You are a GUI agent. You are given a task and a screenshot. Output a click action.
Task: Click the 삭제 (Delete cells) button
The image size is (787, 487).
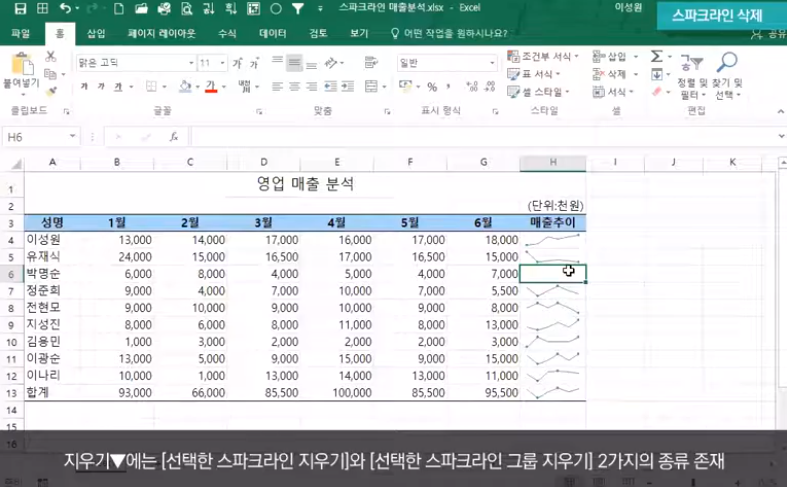(x=615, y=74)
